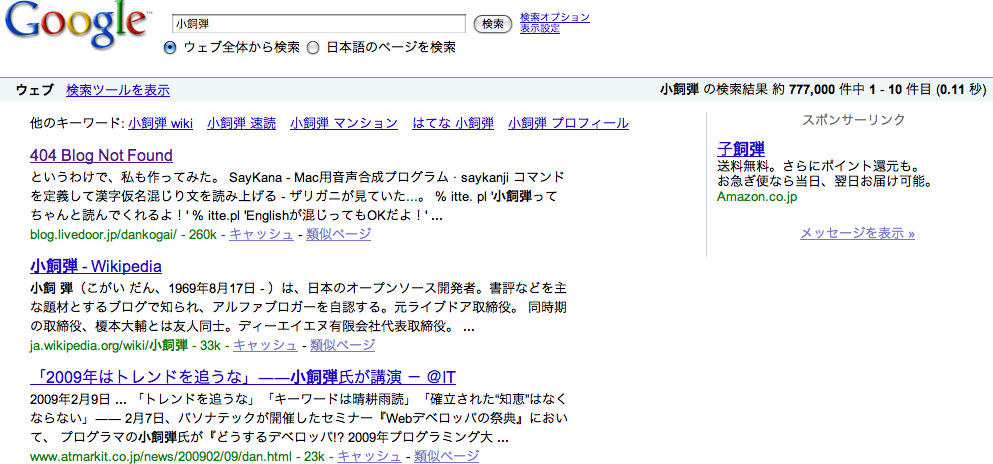Open related keyword 小飼弾 プロフィール

point(568,123)
